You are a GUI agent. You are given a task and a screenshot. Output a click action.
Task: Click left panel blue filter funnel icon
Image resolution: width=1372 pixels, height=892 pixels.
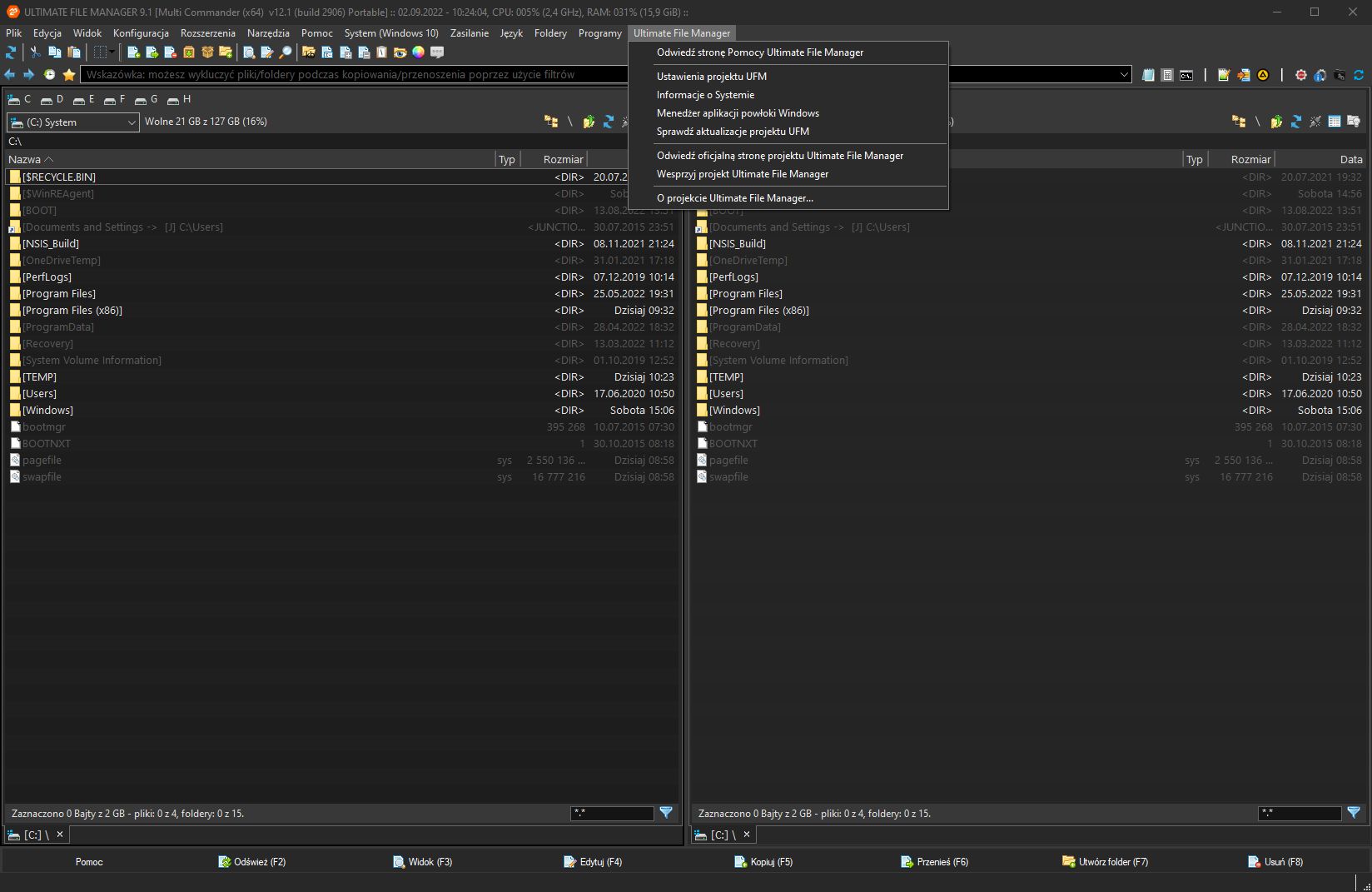pyautogui.click(x=666, y=813)
